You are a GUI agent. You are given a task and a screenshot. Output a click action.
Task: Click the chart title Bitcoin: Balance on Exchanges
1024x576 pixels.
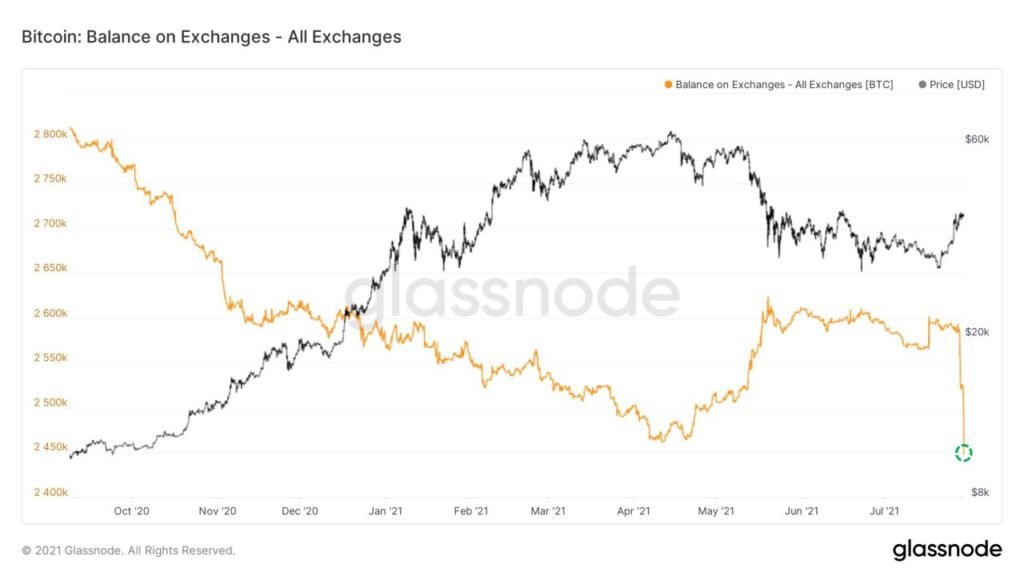coord(211,37)
